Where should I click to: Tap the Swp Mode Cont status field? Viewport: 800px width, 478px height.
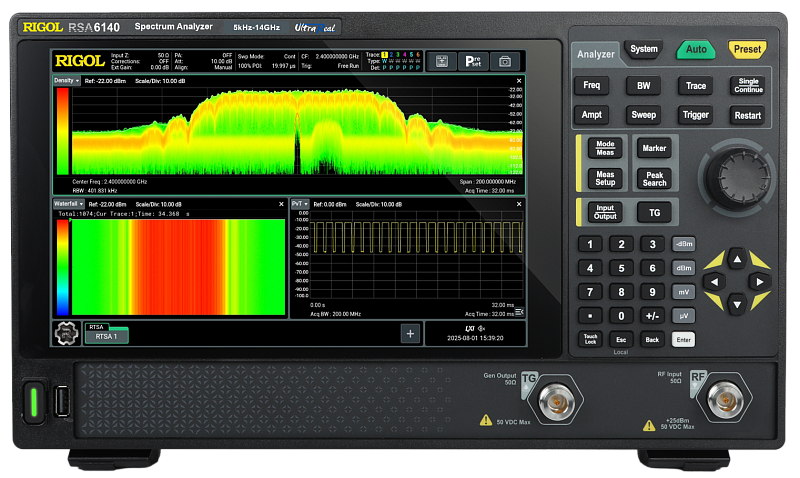pos(267,56)
